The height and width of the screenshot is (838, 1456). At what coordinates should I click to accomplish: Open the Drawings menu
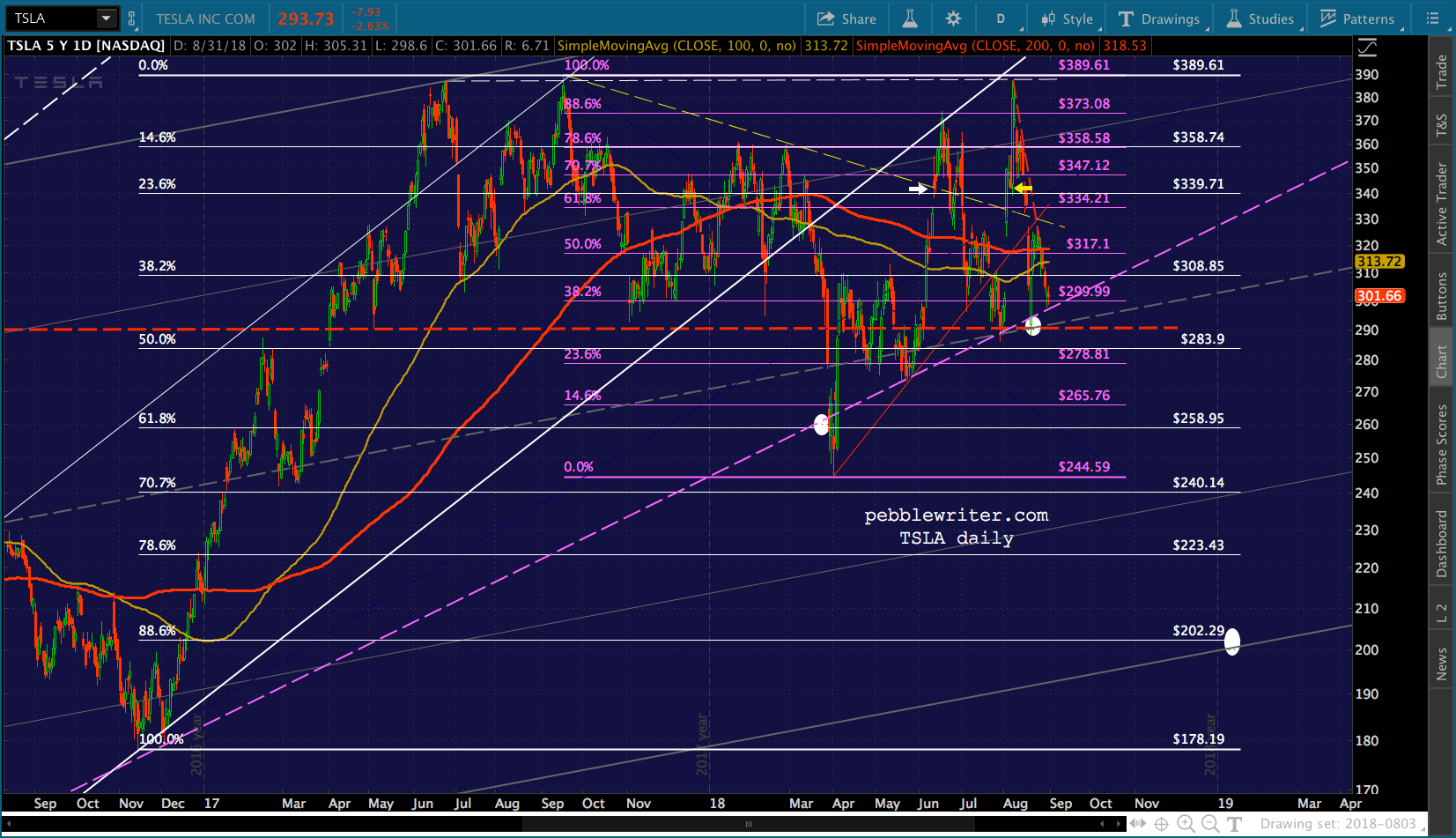click(x=1160, y=19)
